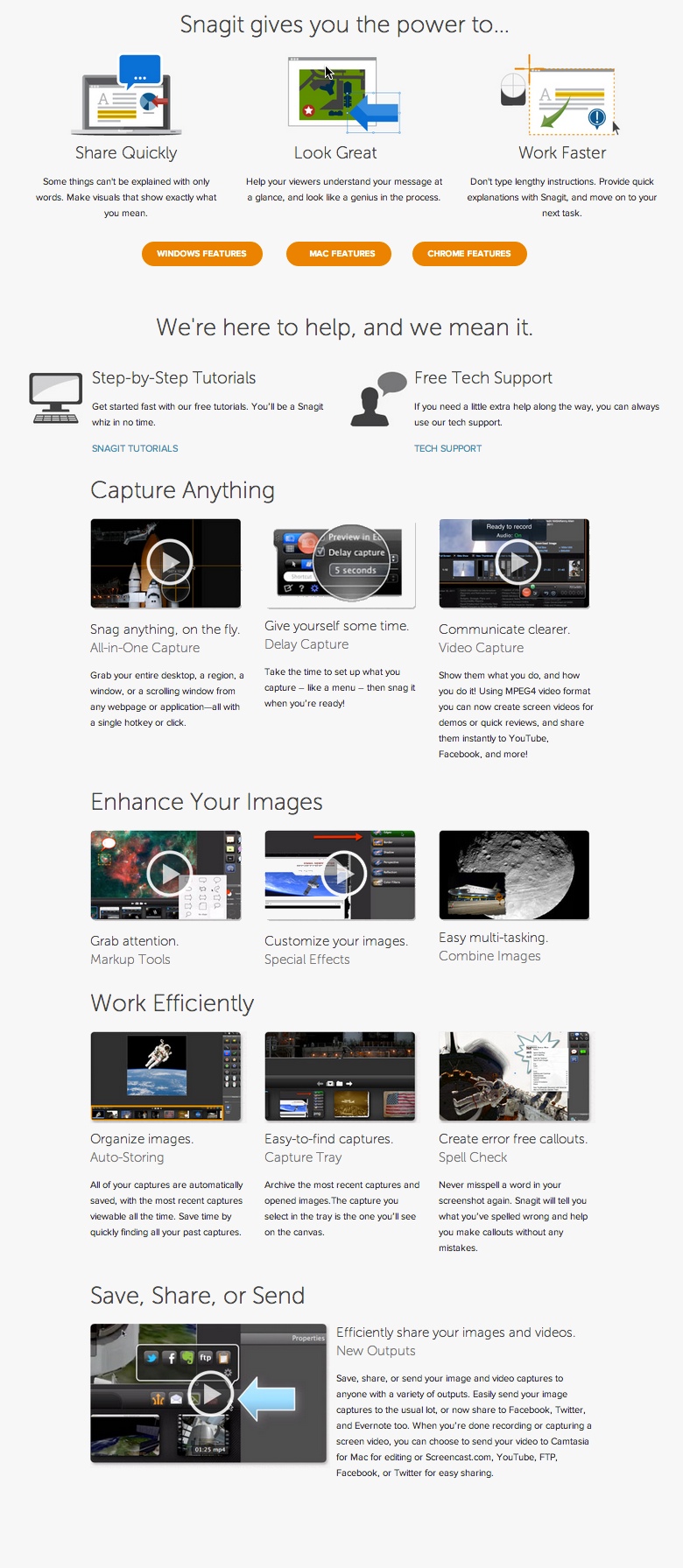
Task: Click the 'Enhance Your Images' section heading
Action: click(x=207, y=802)
